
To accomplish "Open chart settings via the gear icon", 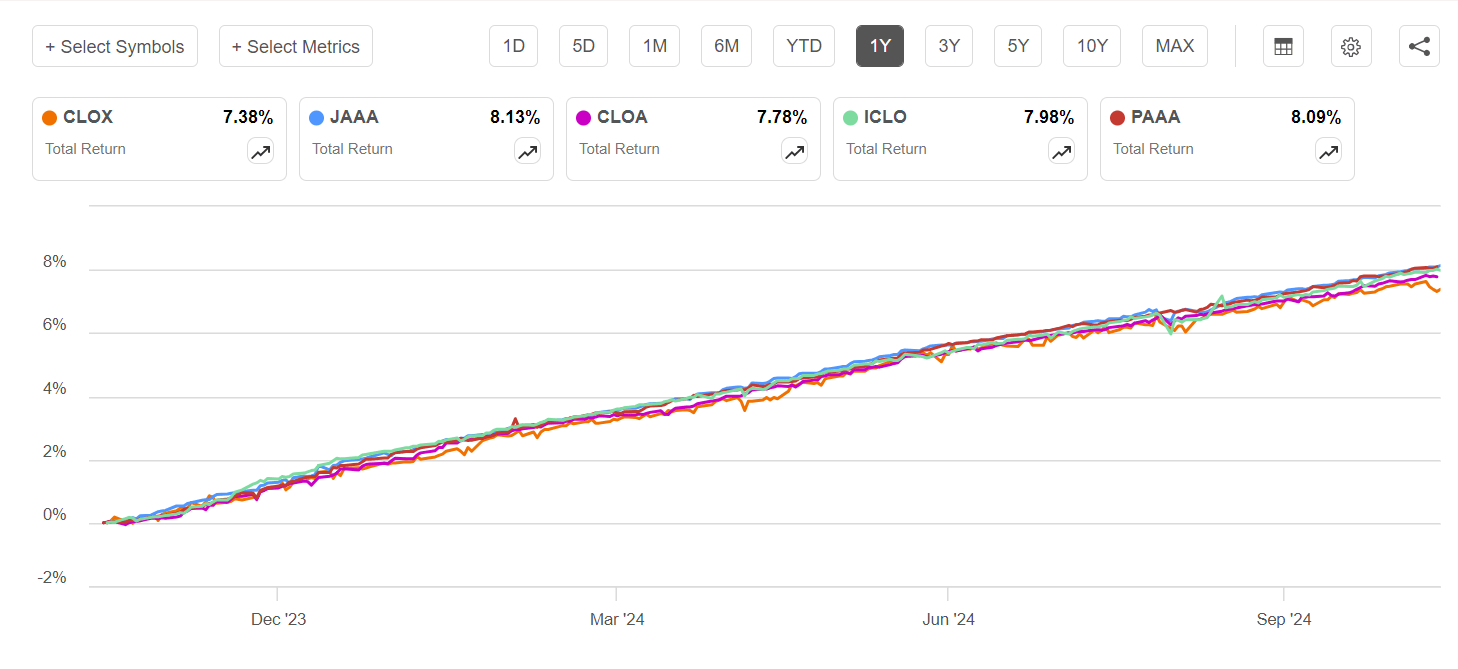I will click(1351, 46).
